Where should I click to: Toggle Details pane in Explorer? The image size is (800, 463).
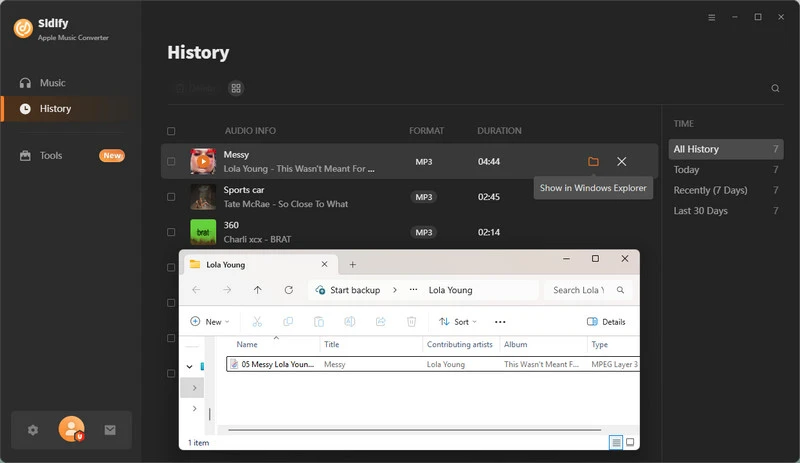[606, 322]
